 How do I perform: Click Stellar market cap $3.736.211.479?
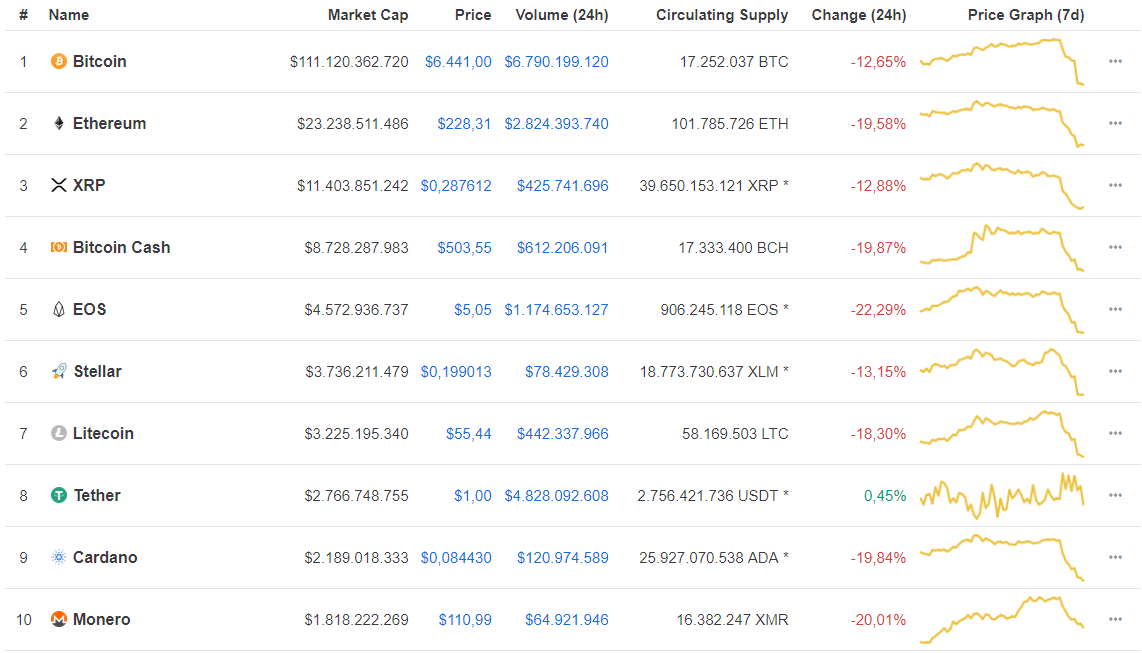point(356,372)
